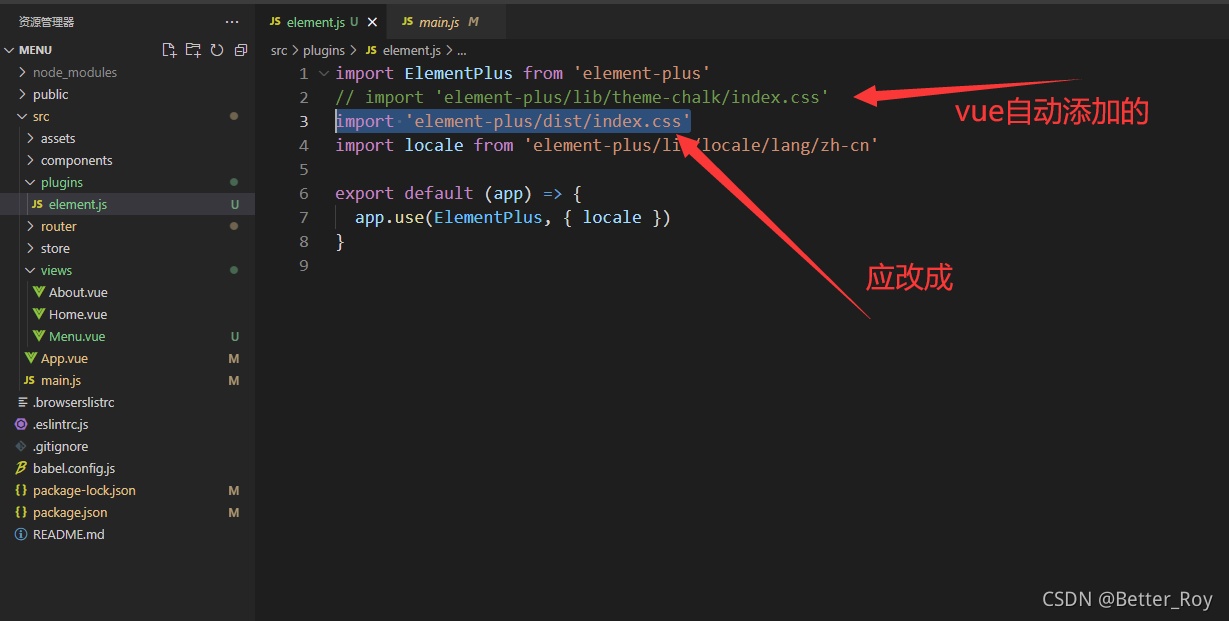This screenshot has width=1229, height=621.
Task: Collapse all folders via explorer header icon
Action: [241, 50]
